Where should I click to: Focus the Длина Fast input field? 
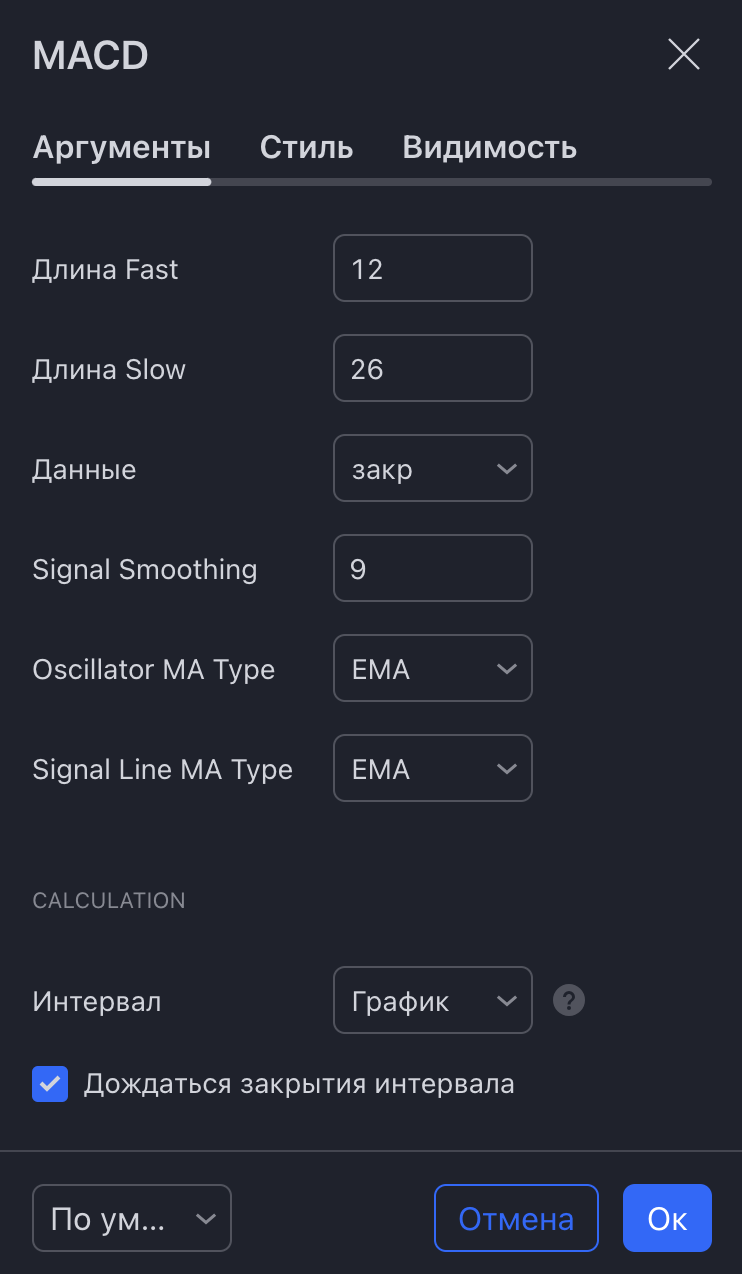pos(433,268)
